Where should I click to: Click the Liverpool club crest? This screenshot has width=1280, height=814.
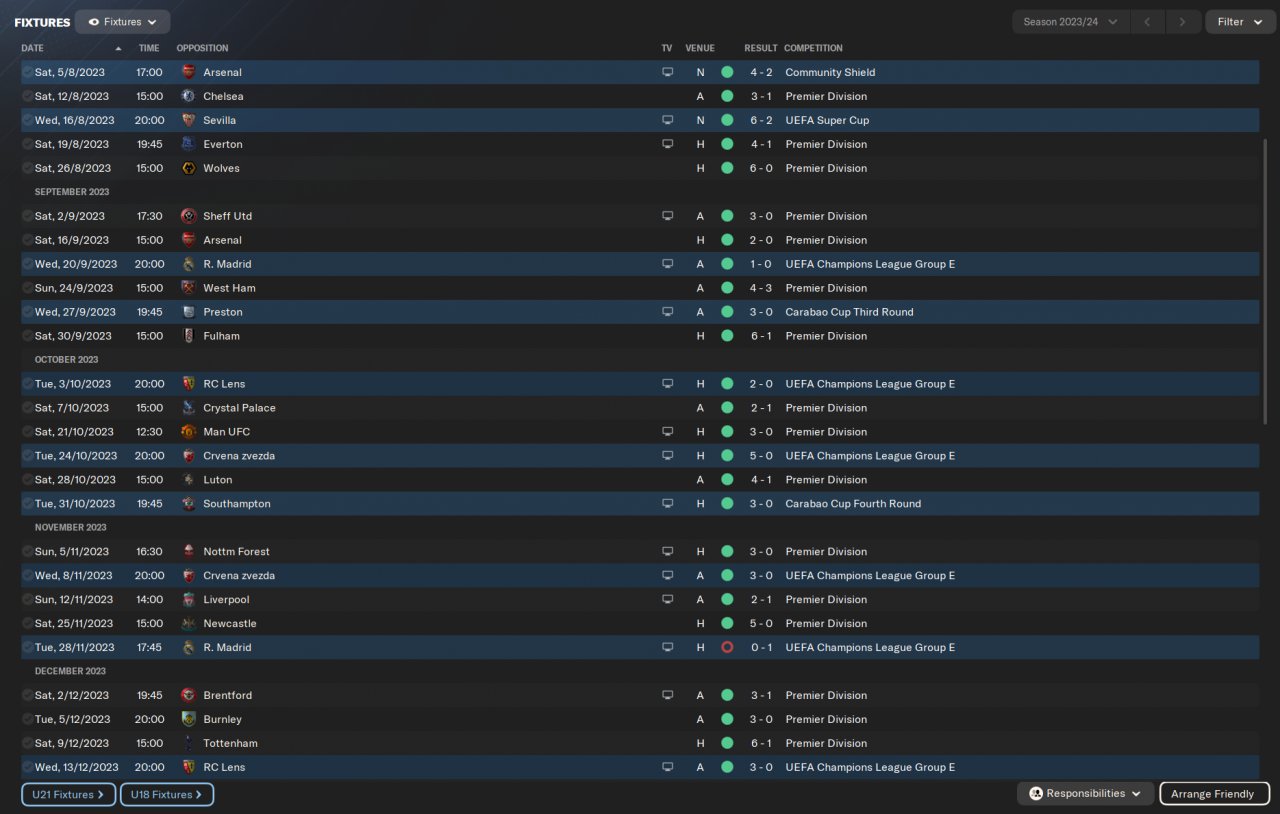[188, 600]
